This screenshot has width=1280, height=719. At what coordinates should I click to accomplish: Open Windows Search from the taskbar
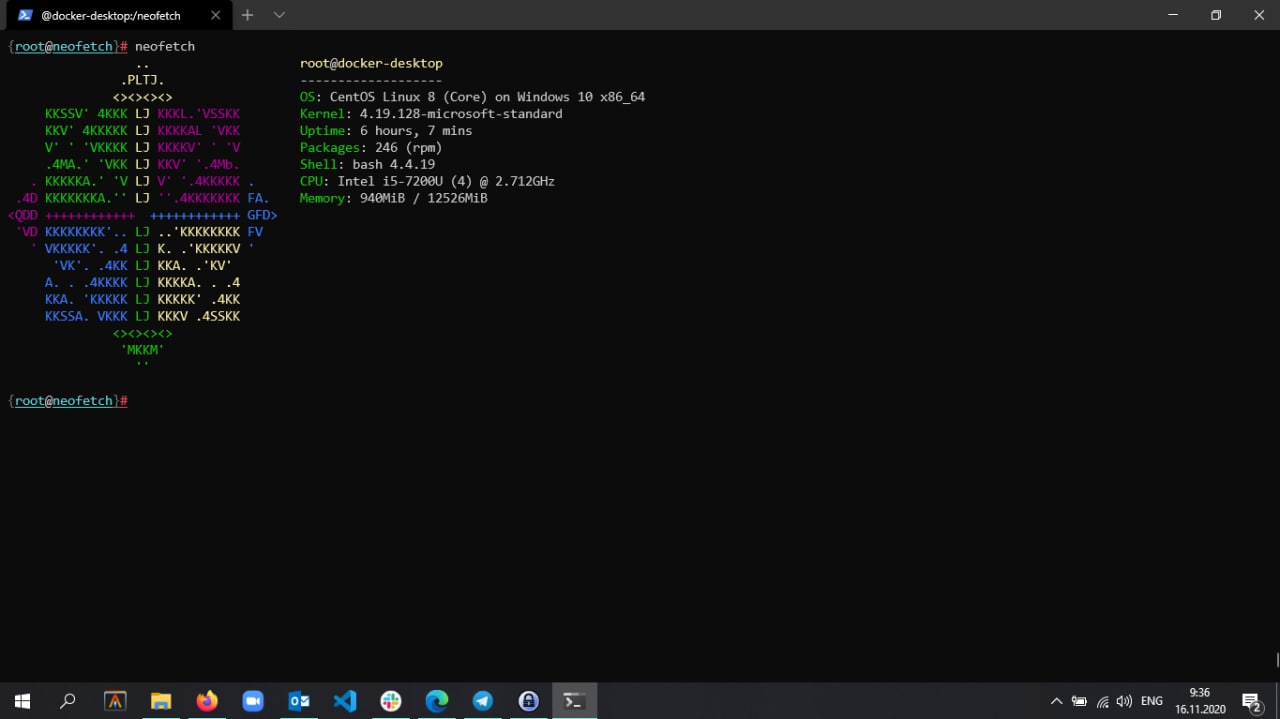click(68, 701)
